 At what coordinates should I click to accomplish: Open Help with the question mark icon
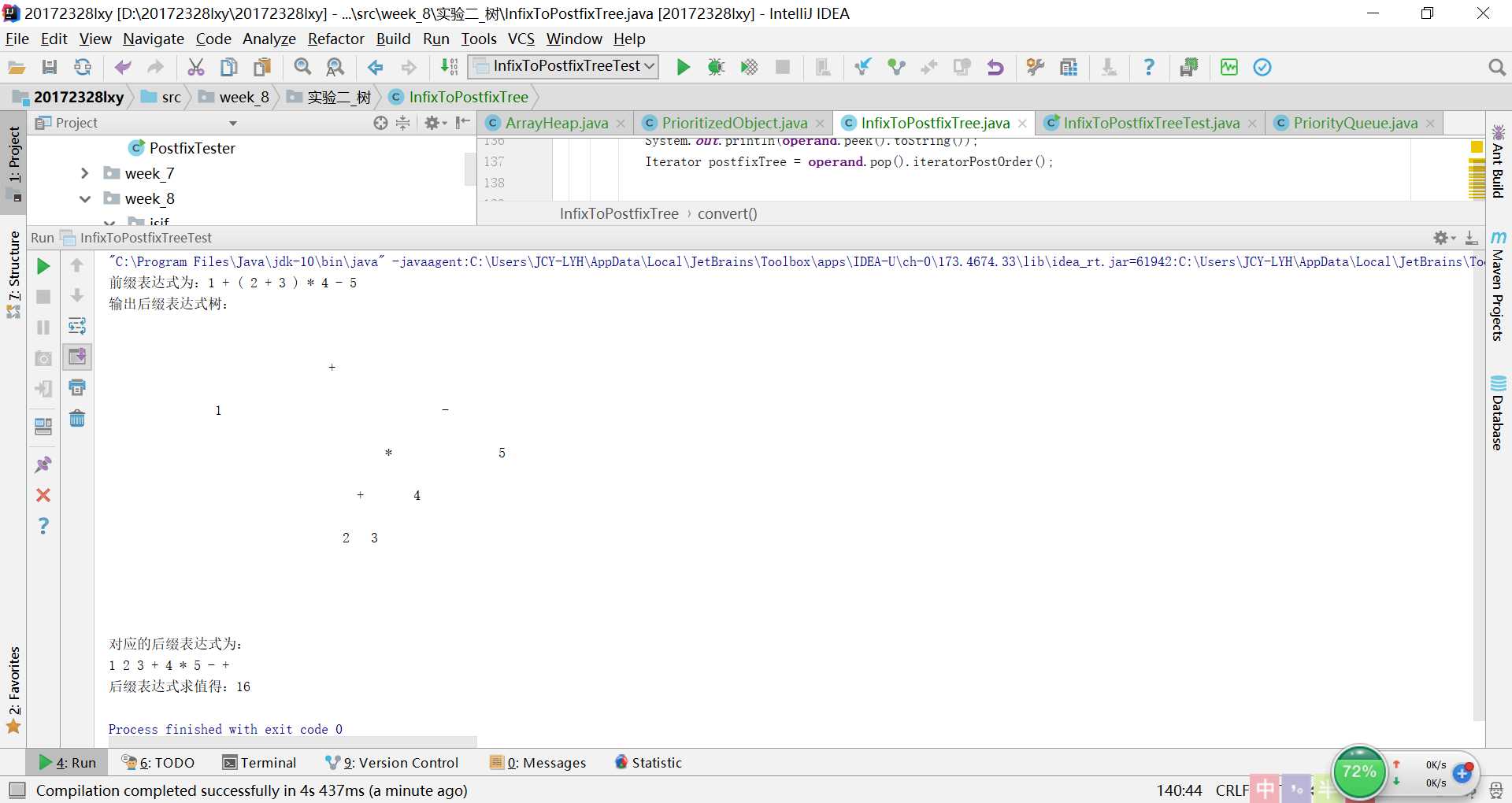point(1149,68)
